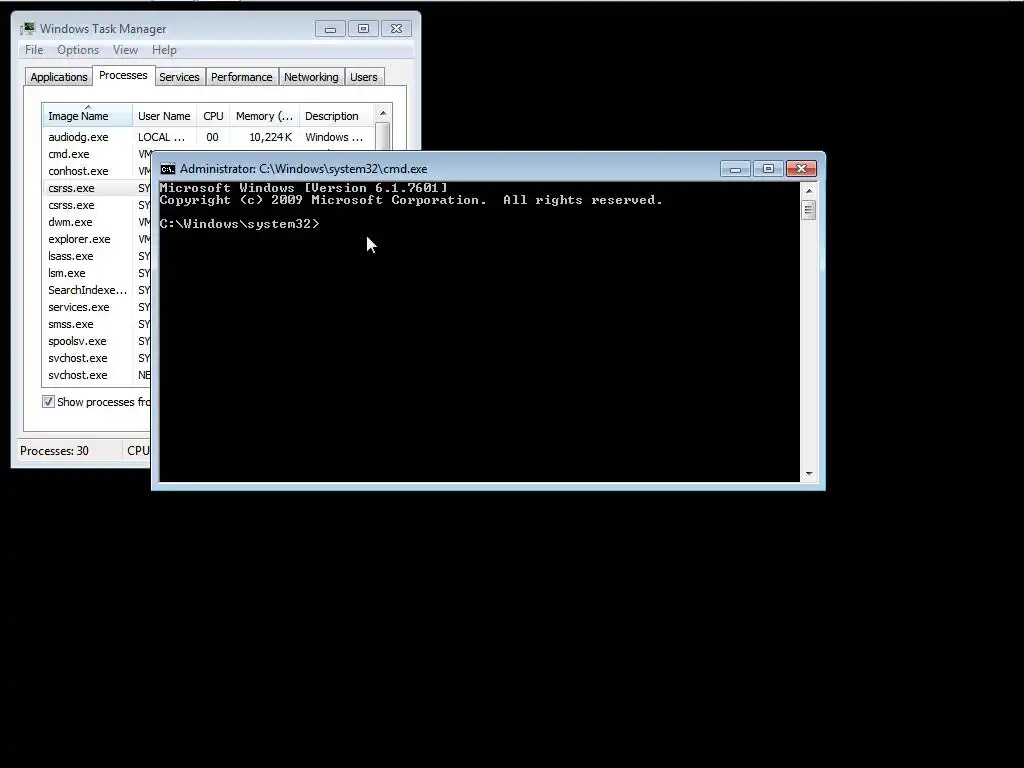This screenshot has height=768, width=1024.
Task: Select the SearchIndexe... process row
Action: click(x=97, y=290)
